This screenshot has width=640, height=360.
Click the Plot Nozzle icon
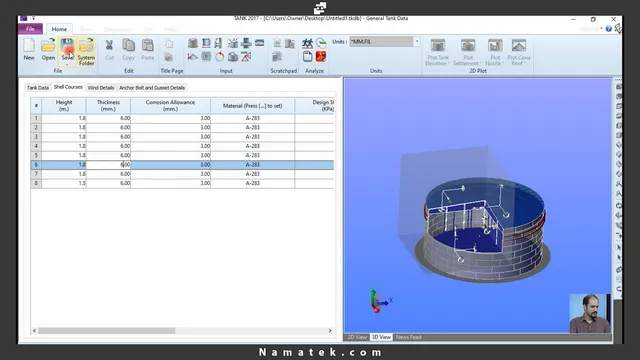495,52
